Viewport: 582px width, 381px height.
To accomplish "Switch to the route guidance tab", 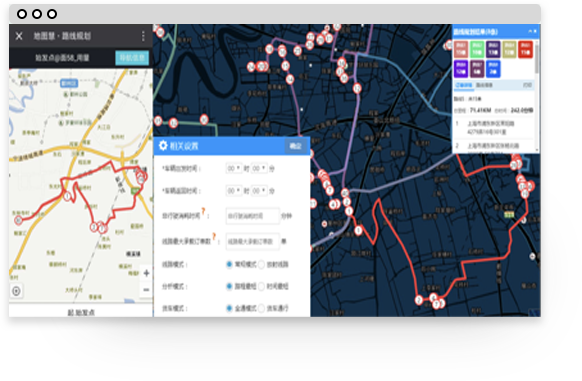I will coord(484,85).
